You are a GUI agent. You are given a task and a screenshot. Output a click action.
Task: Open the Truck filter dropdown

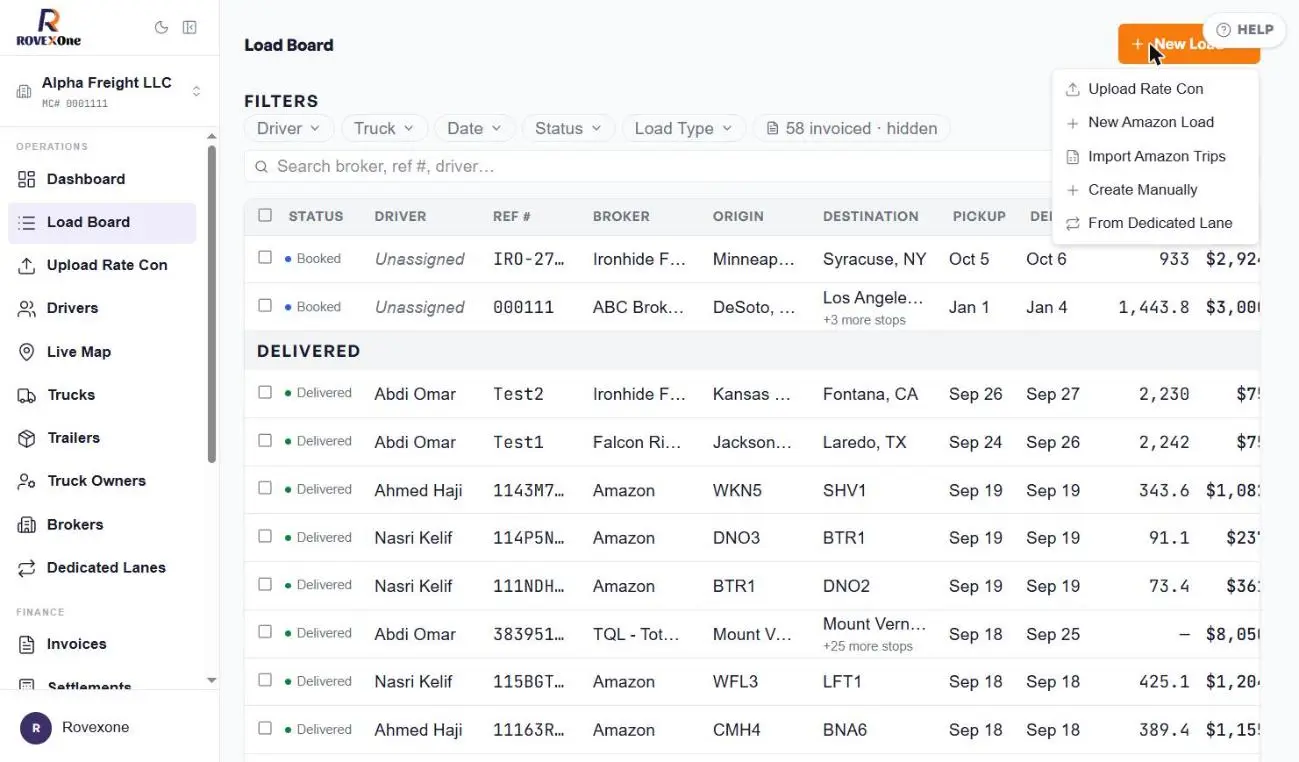[385, 128]
